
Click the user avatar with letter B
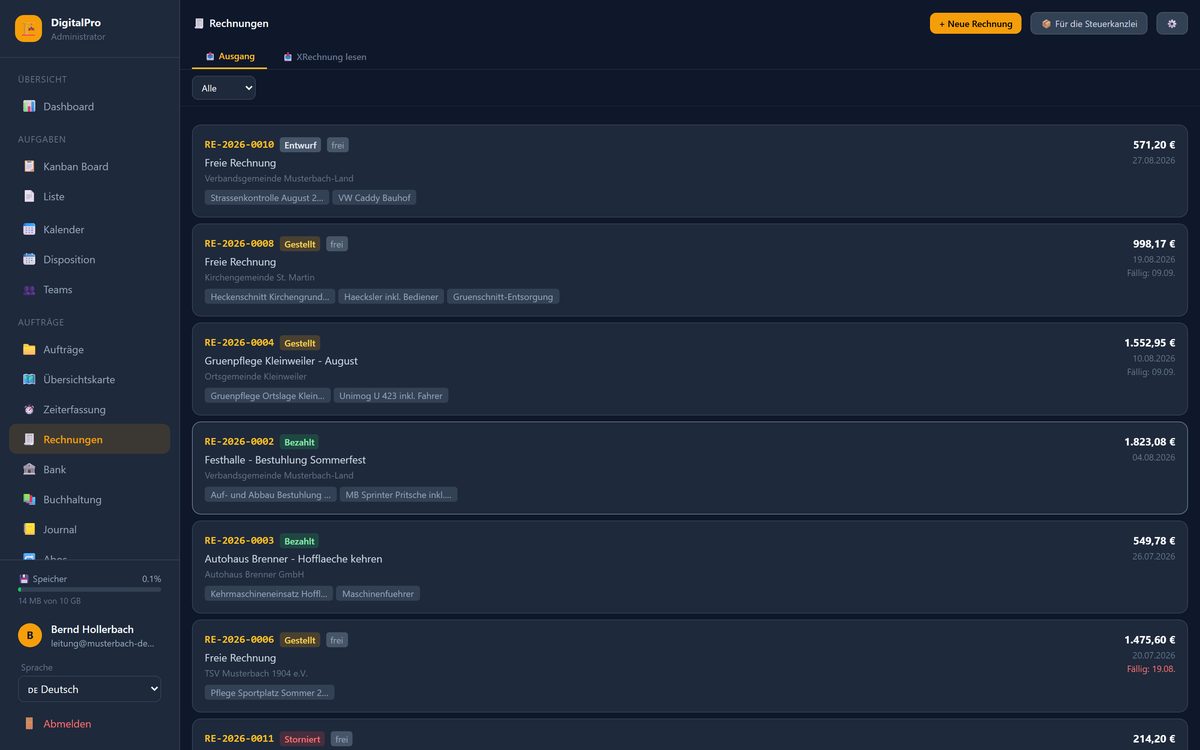(x=30, y=636)
